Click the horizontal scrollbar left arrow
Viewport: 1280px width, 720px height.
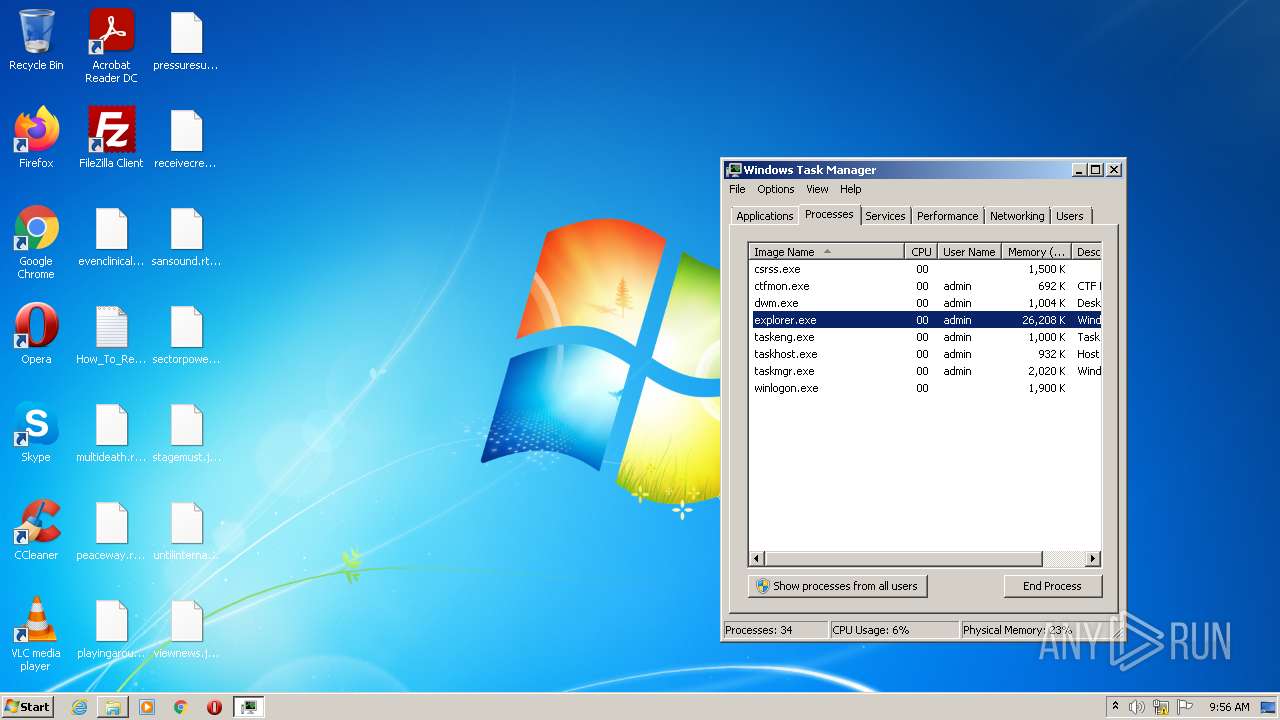(x=757, y=559)
